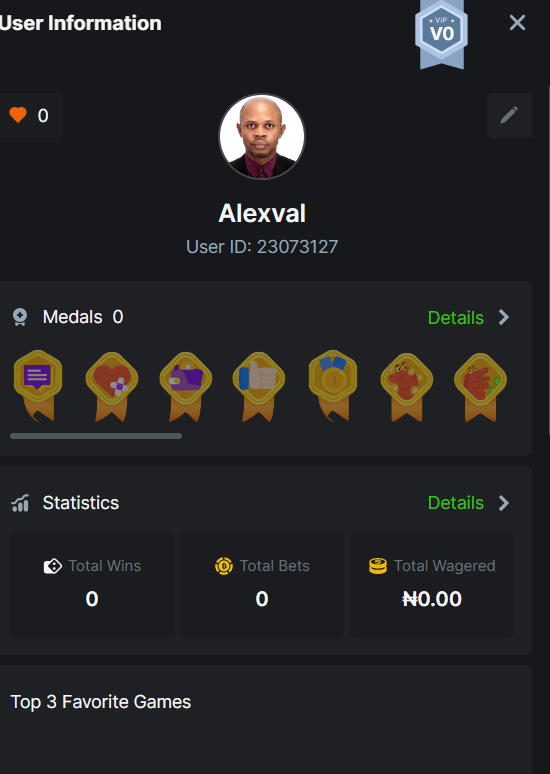Image resolution: width=550 pixels, height=774 pixels.
Task: Select the purple wallet medal
Action: pyautogui.click(x=186, y=386)
